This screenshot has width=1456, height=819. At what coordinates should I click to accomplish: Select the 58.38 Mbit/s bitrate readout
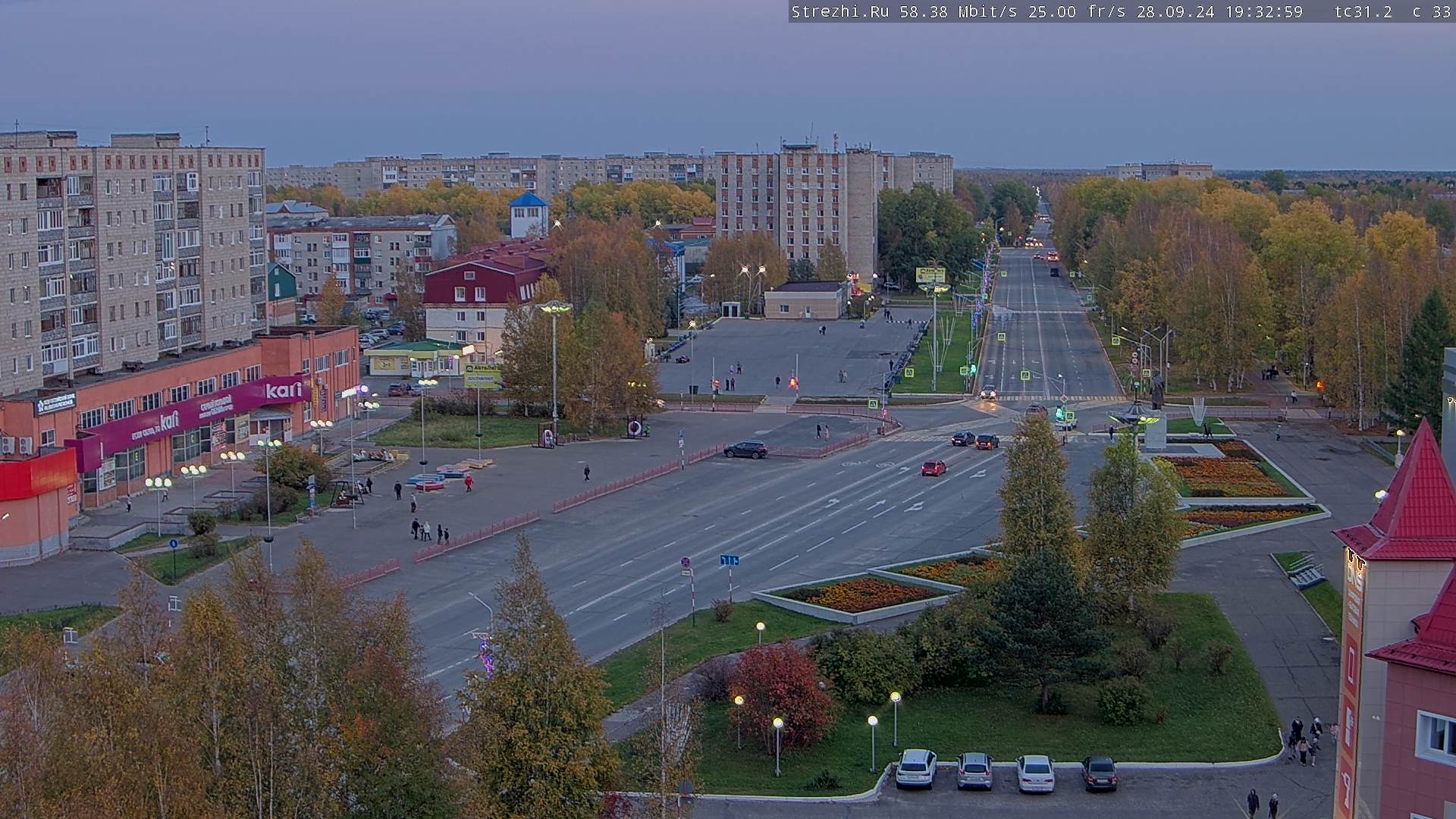coord(960,11)
